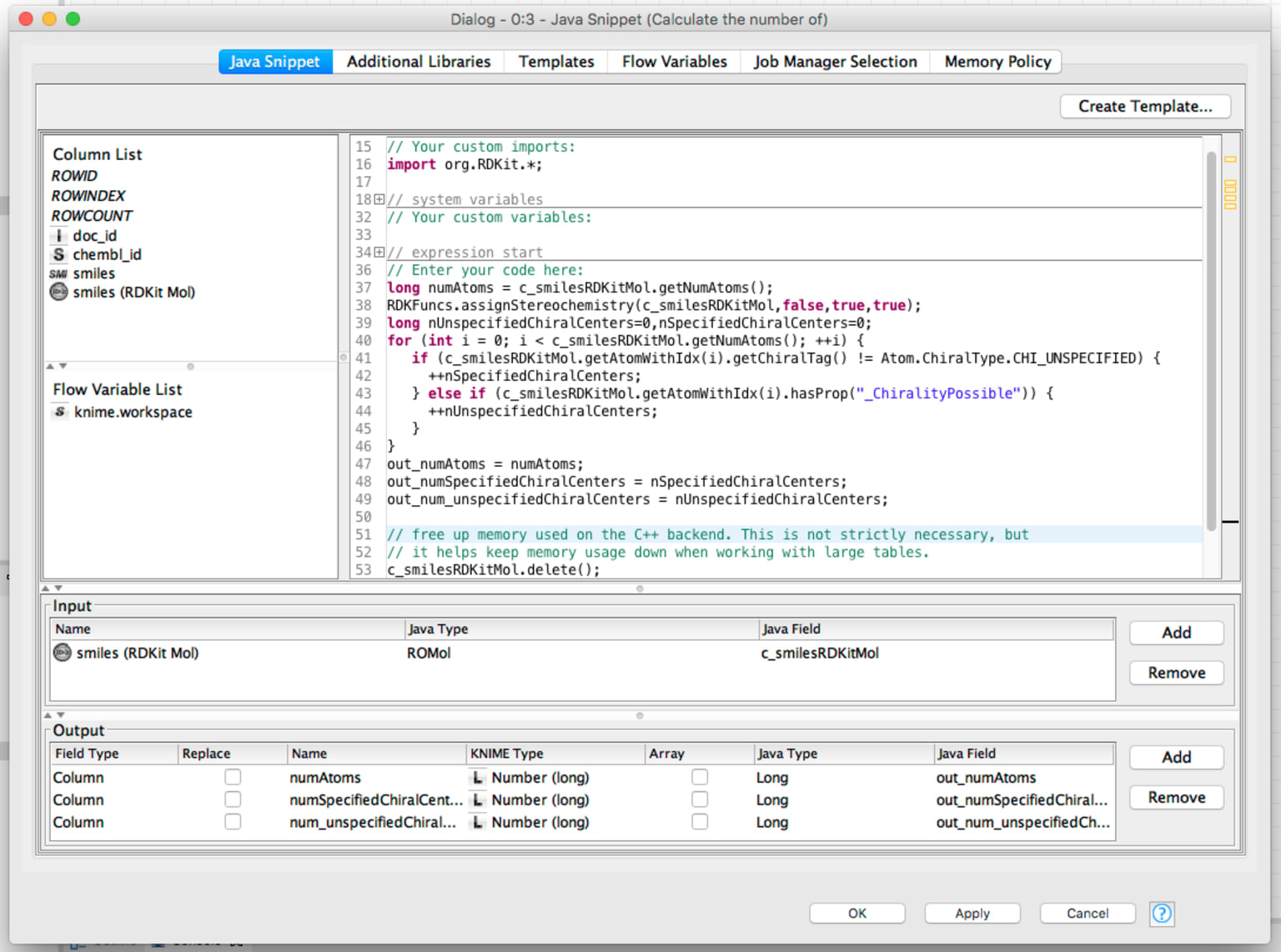Enable Array checkbox for numAtoms row
This screenshot has height=952, width=1281.
click(x=700, y=777)
